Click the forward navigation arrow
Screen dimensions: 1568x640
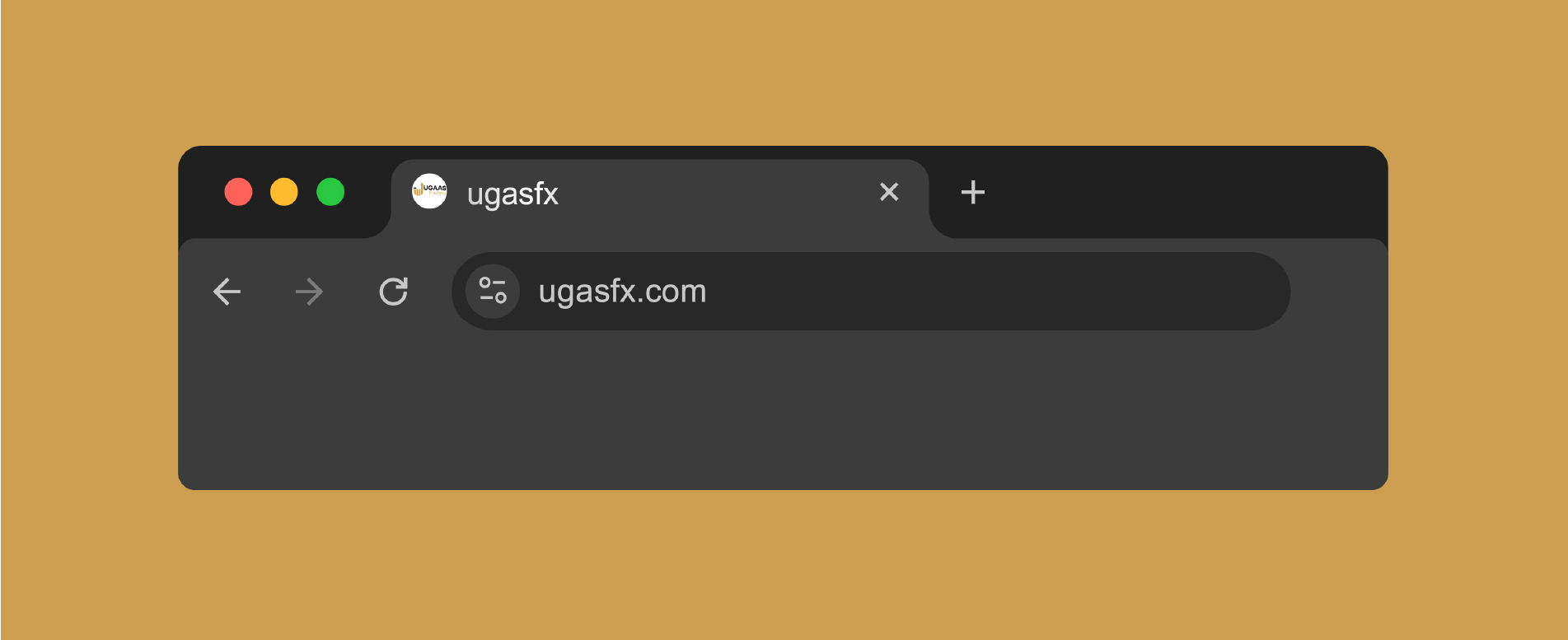point(309,292)
